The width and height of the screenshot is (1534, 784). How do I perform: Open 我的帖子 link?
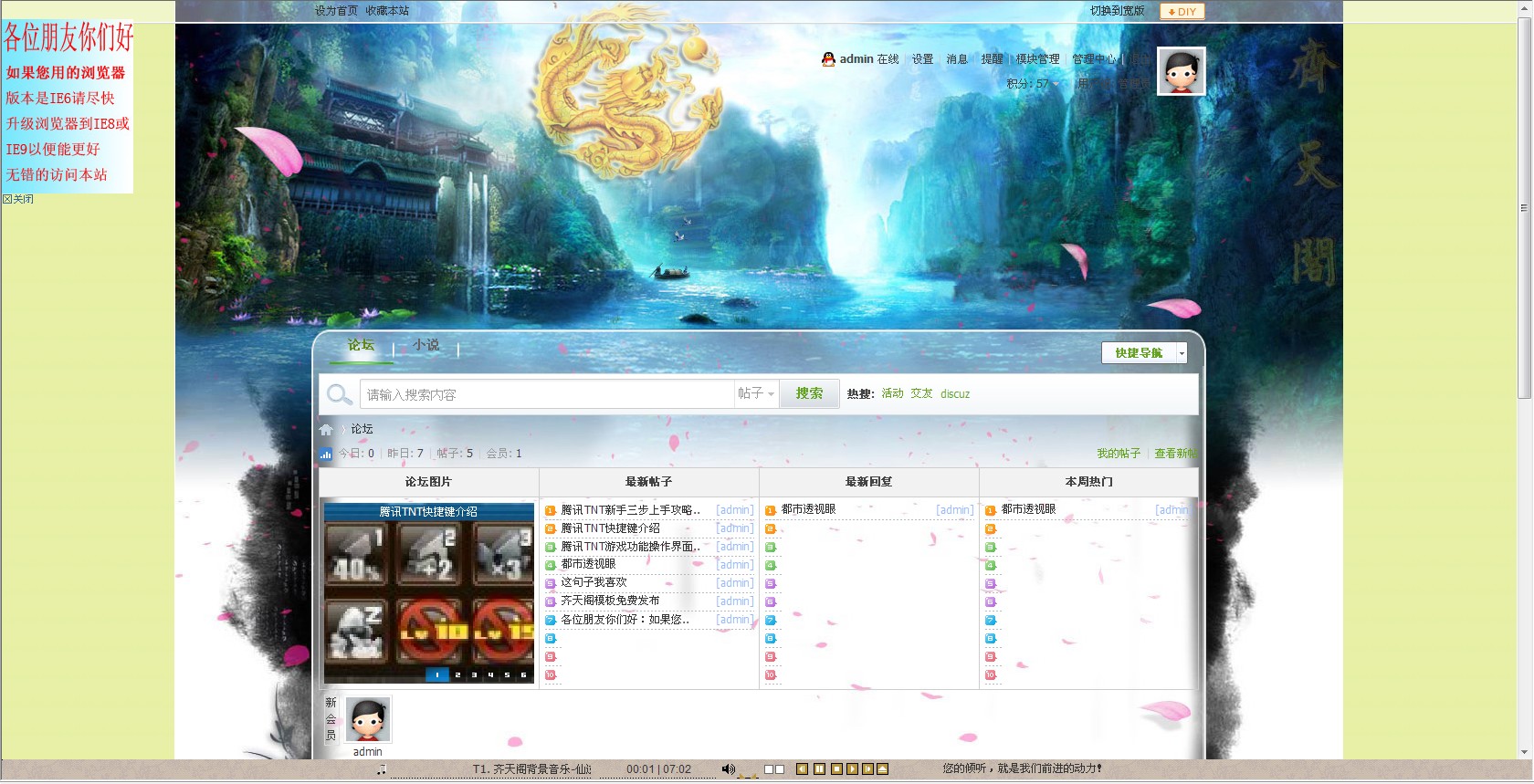1119,454
